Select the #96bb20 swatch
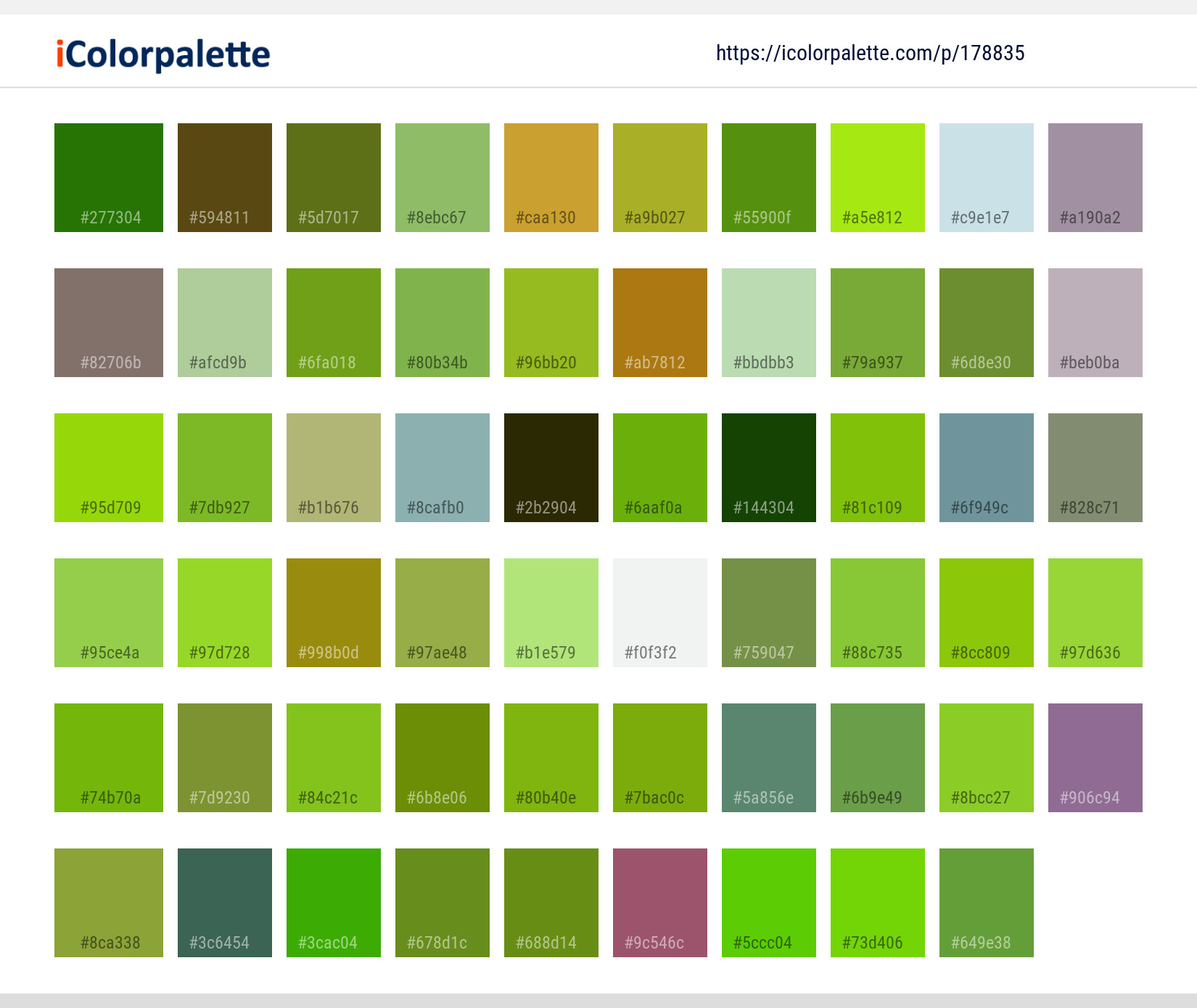 click(x=551, y=323)
